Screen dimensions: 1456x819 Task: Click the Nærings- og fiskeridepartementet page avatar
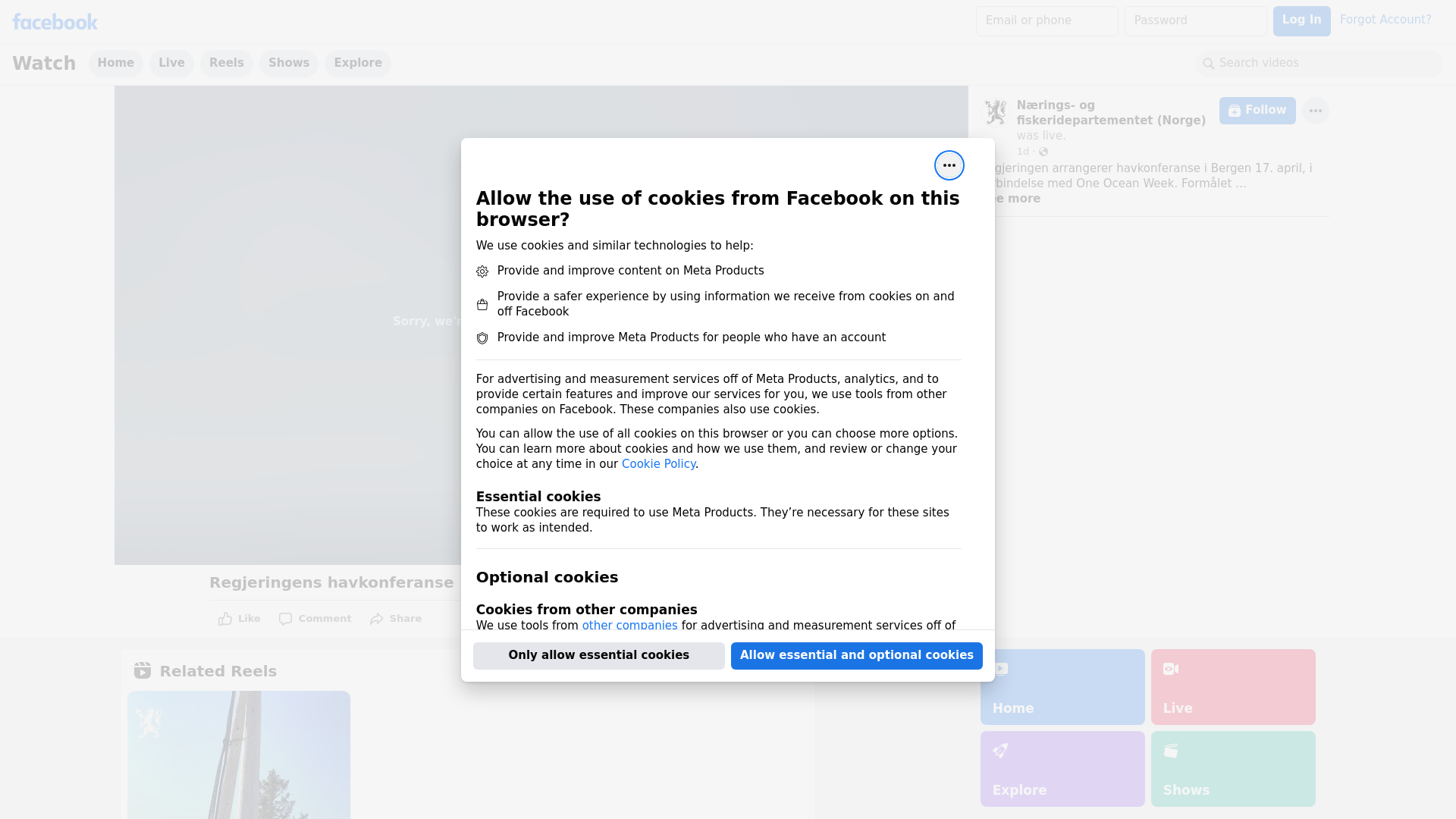995,112
